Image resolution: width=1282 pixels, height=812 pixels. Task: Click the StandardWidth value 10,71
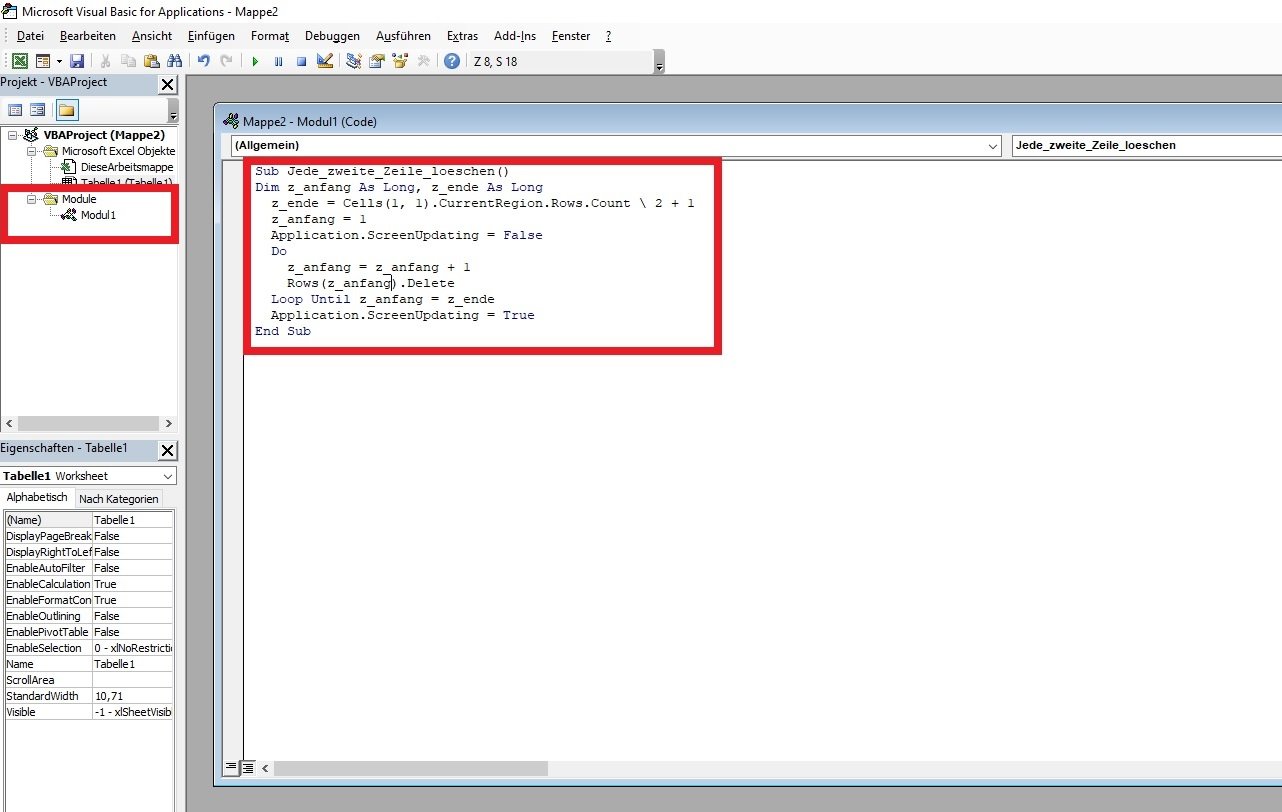pyautogui.click(x=132, y=696)
